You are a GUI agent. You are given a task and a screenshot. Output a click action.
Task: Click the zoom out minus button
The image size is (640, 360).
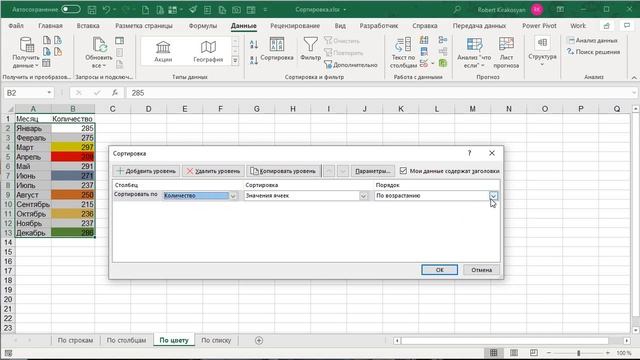549,353
